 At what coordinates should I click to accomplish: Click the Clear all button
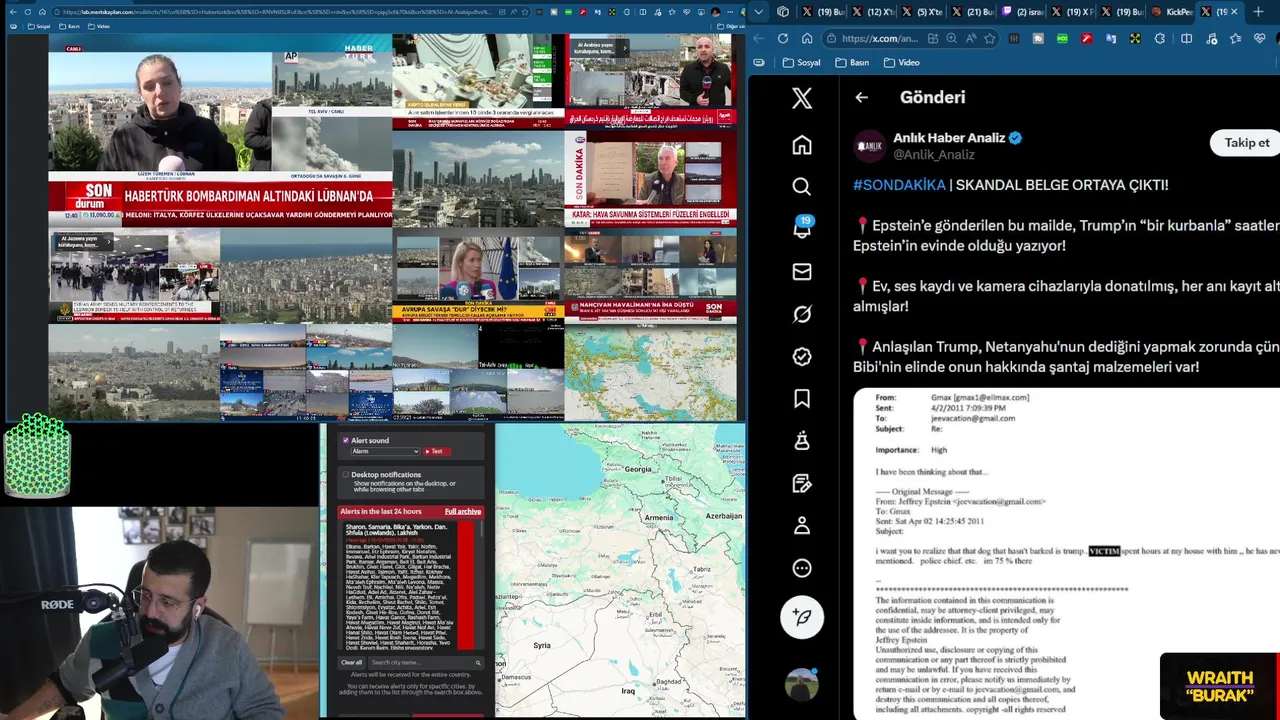(351, 662)
